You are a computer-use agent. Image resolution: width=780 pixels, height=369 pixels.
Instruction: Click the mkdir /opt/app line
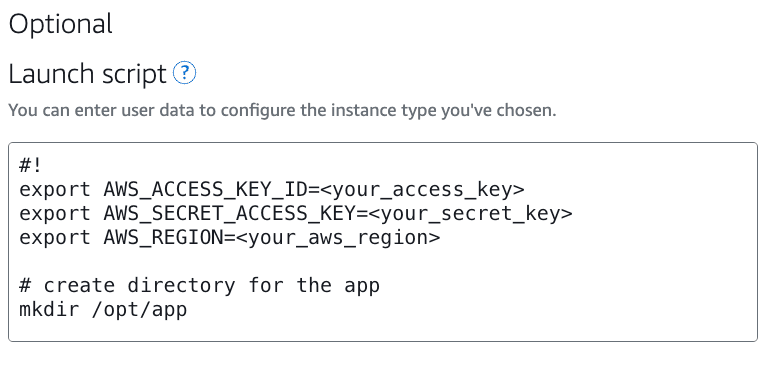pos(103,310)
